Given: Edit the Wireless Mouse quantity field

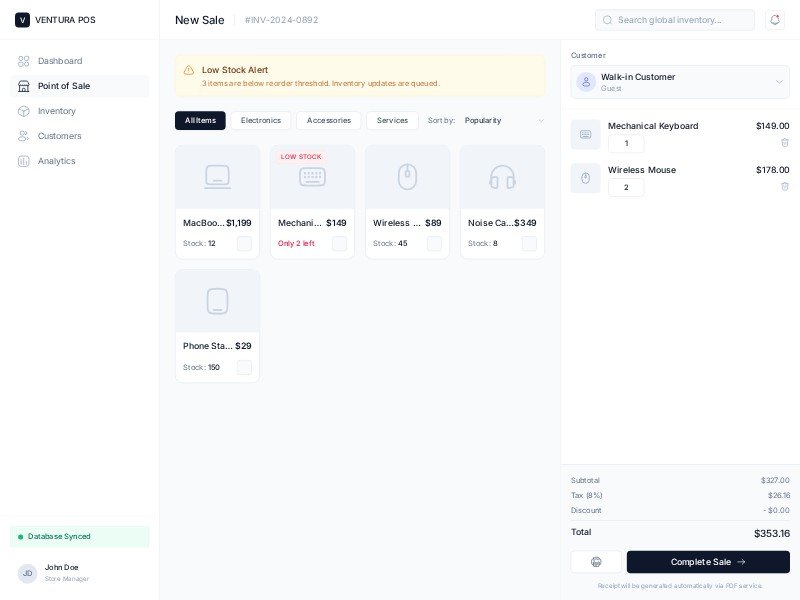Looking at the screenshot, I should (626, 188).
